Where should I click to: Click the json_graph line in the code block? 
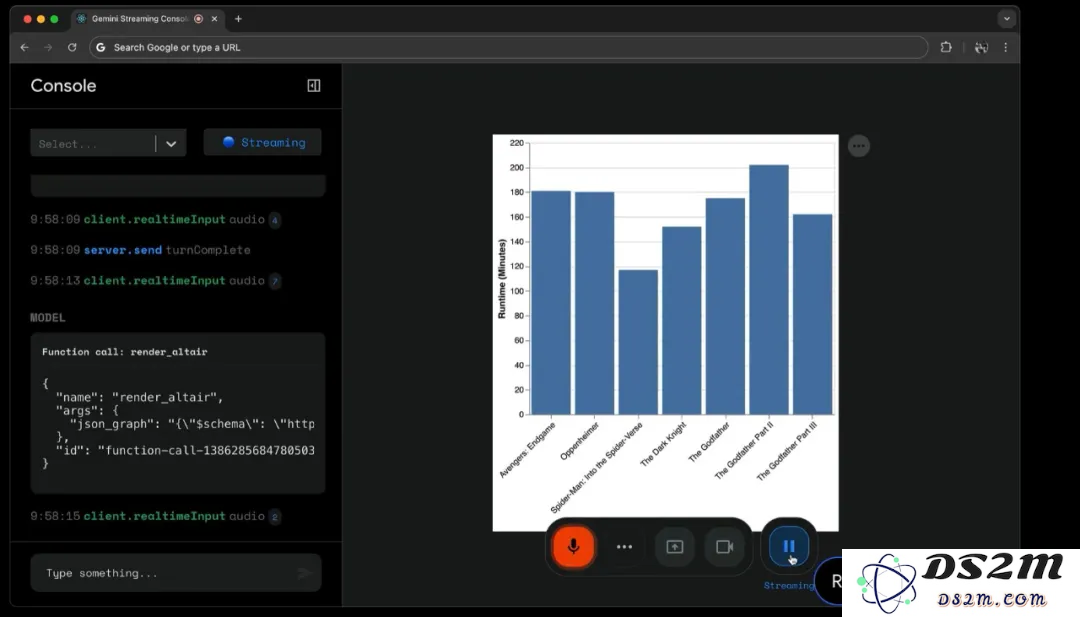192,424
